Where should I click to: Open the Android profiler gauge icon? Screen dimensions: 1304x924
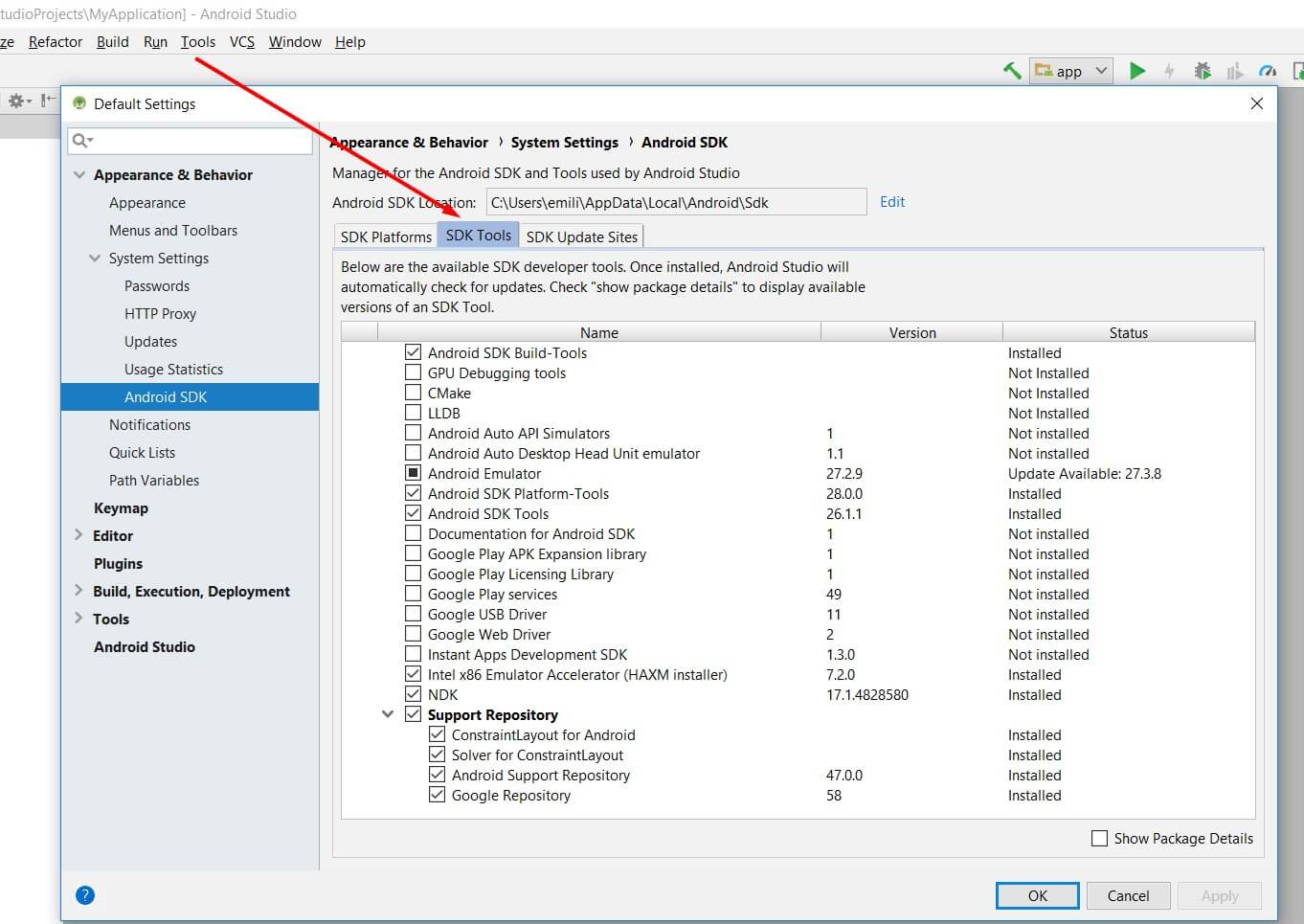coord(1268,71)
